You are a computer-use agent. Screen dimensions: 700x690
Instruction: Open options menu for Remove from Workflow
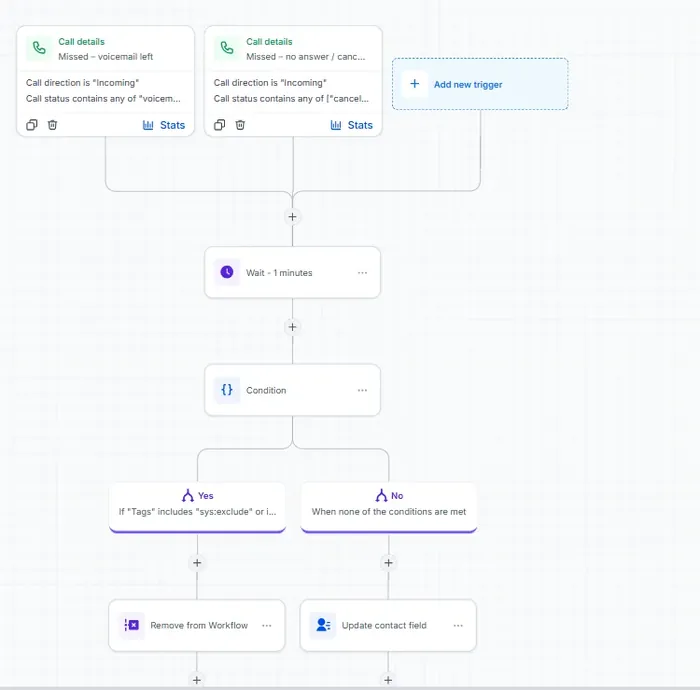(x=267, y=625)
